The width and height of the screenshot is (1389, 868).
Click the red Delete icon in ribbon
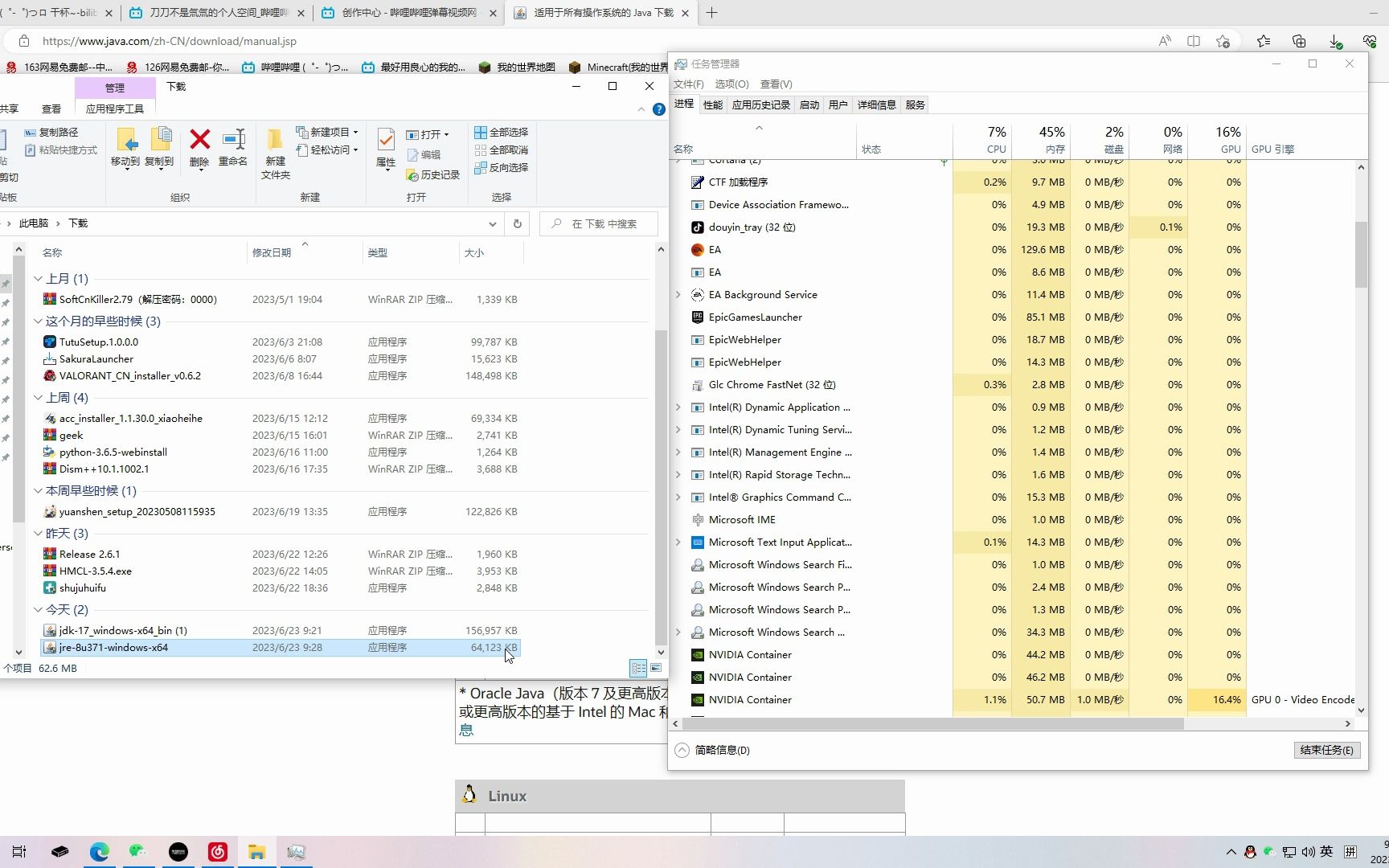(199, 148)
